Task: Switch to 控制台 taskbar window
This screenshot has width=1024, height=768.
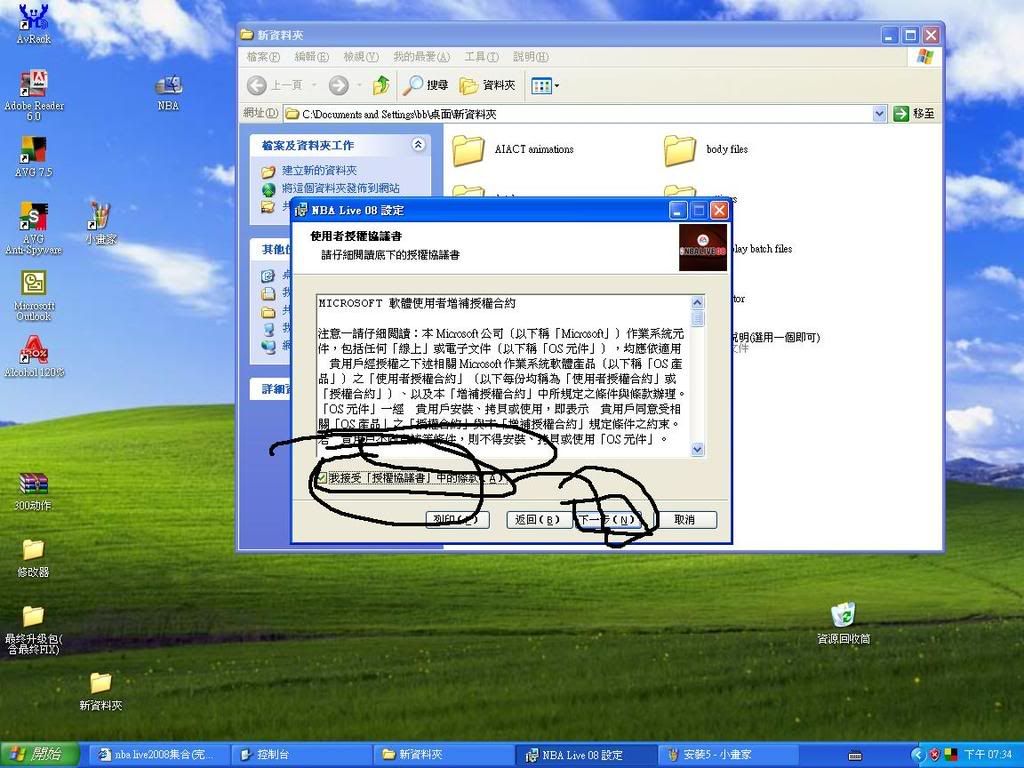Action: coord(300,755)
